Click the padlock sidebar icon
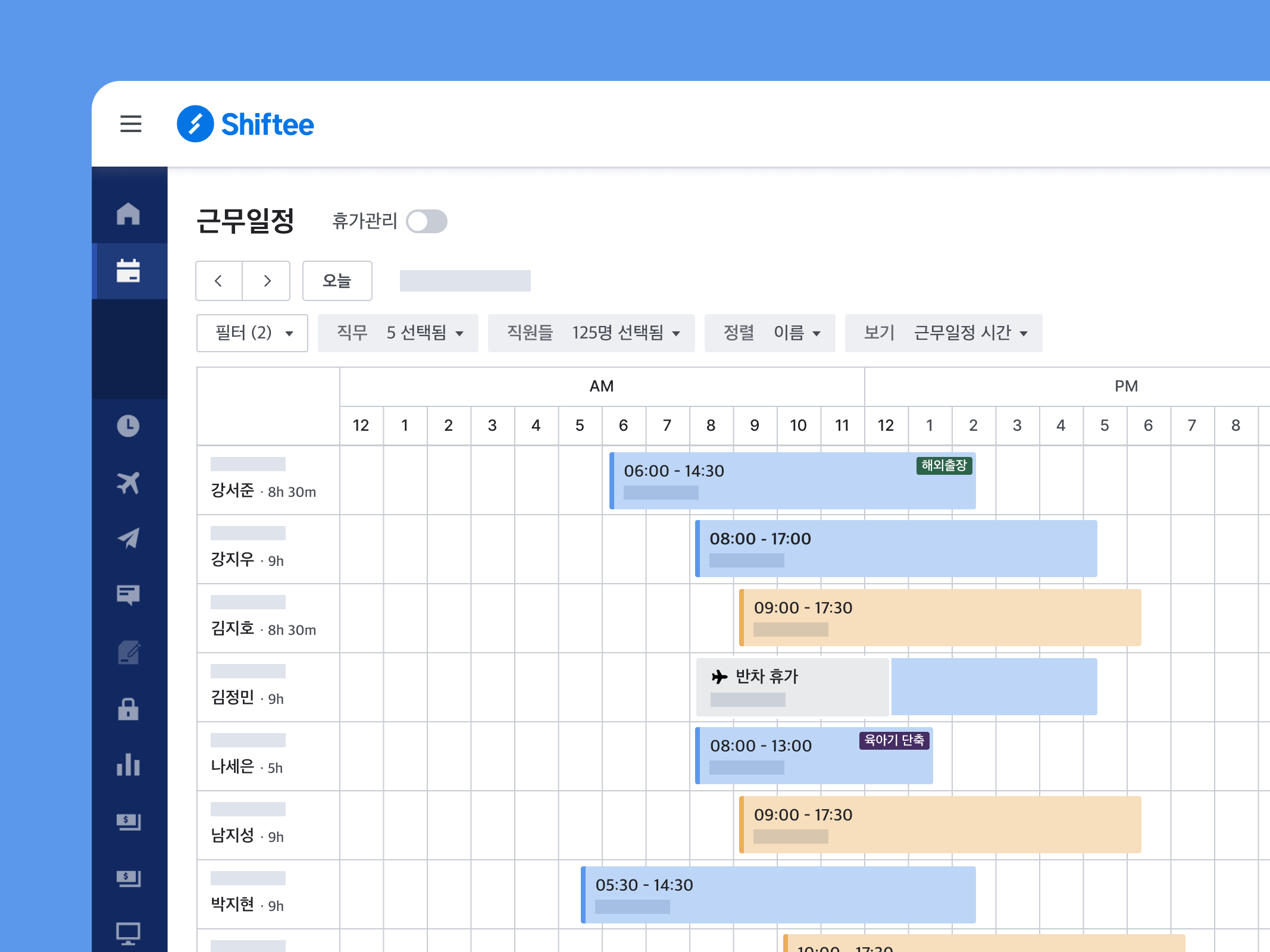 [x=129, y=709]
